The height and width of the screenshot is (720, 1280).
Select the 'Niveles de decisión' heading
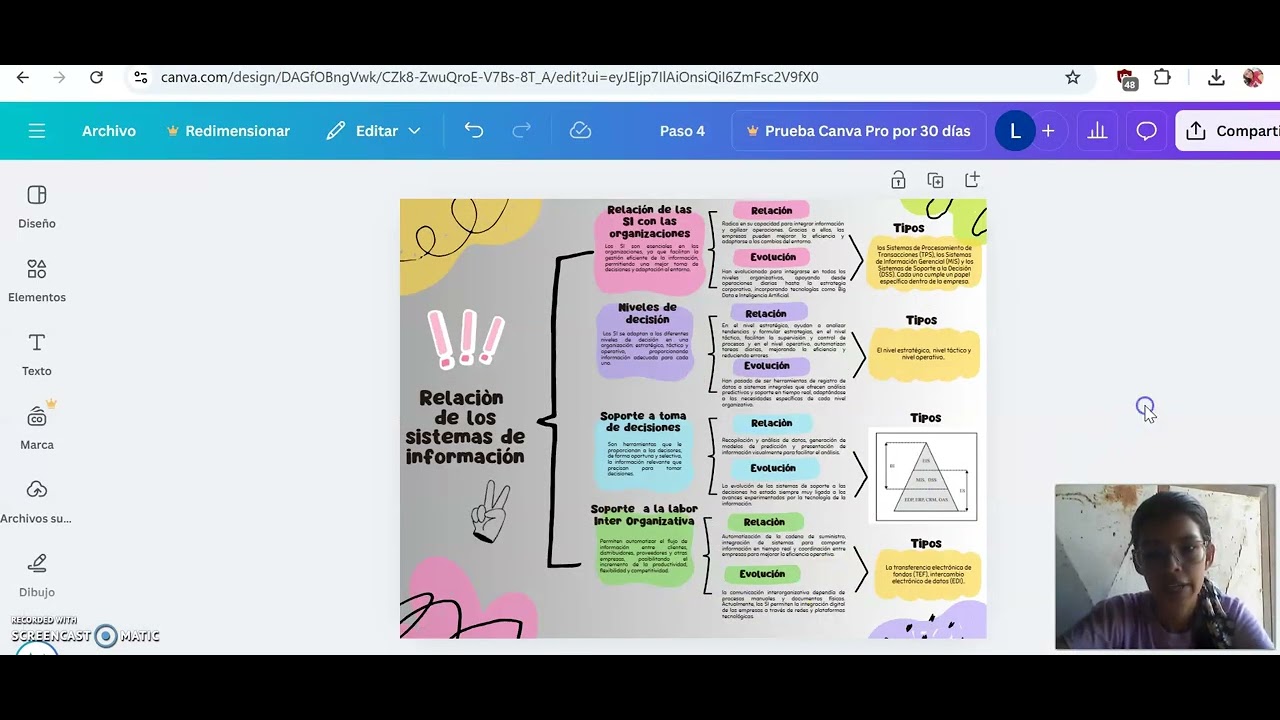click(x=647, y=313)
